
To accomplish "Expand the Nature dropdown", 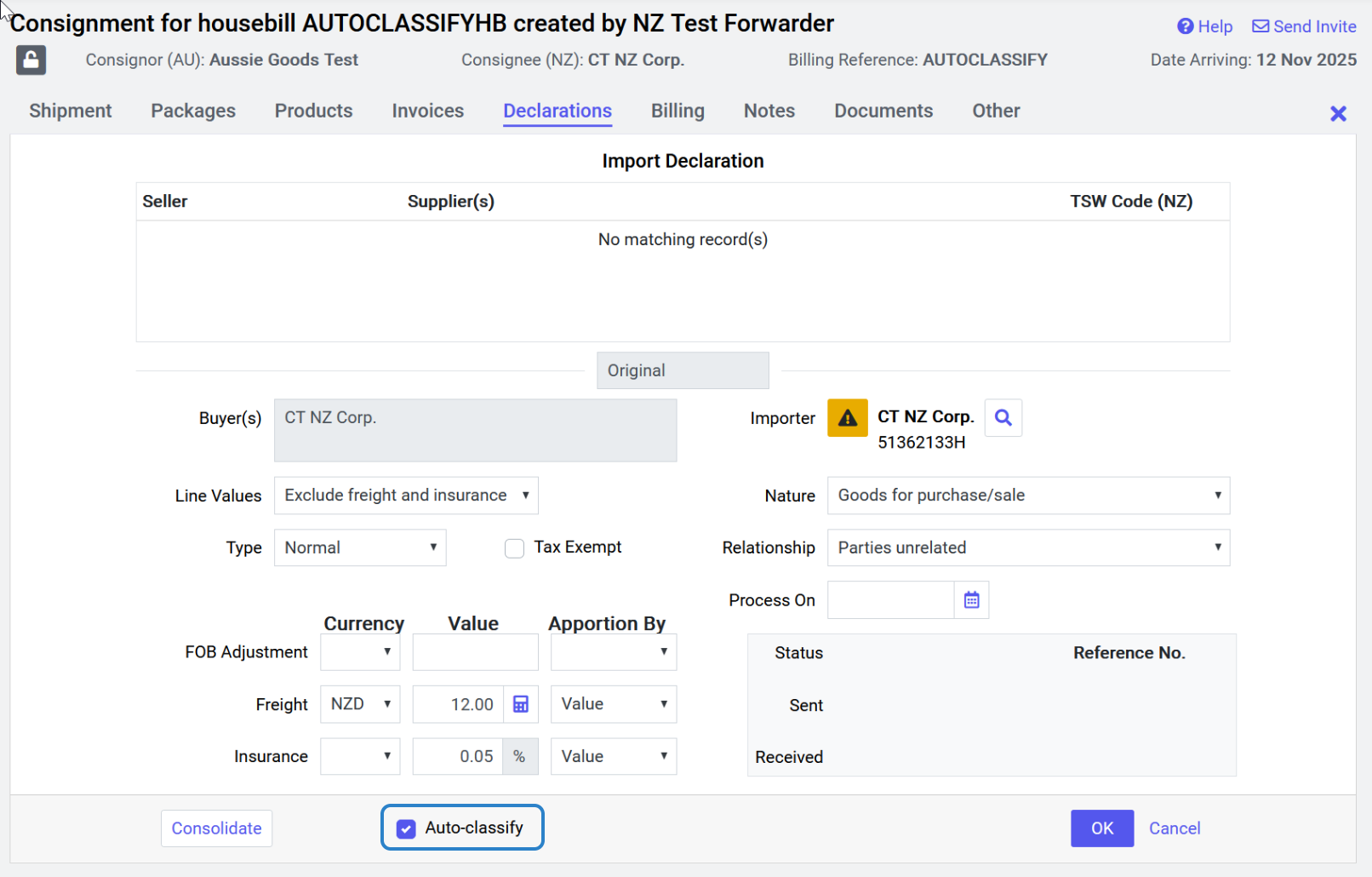I will click(1027, 496).
